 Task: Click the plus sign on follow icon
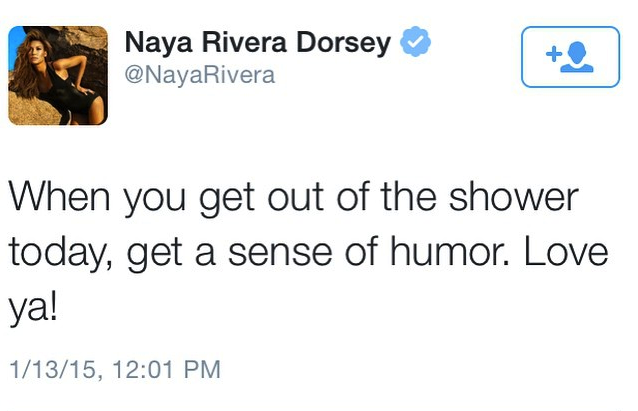point(554,54)
